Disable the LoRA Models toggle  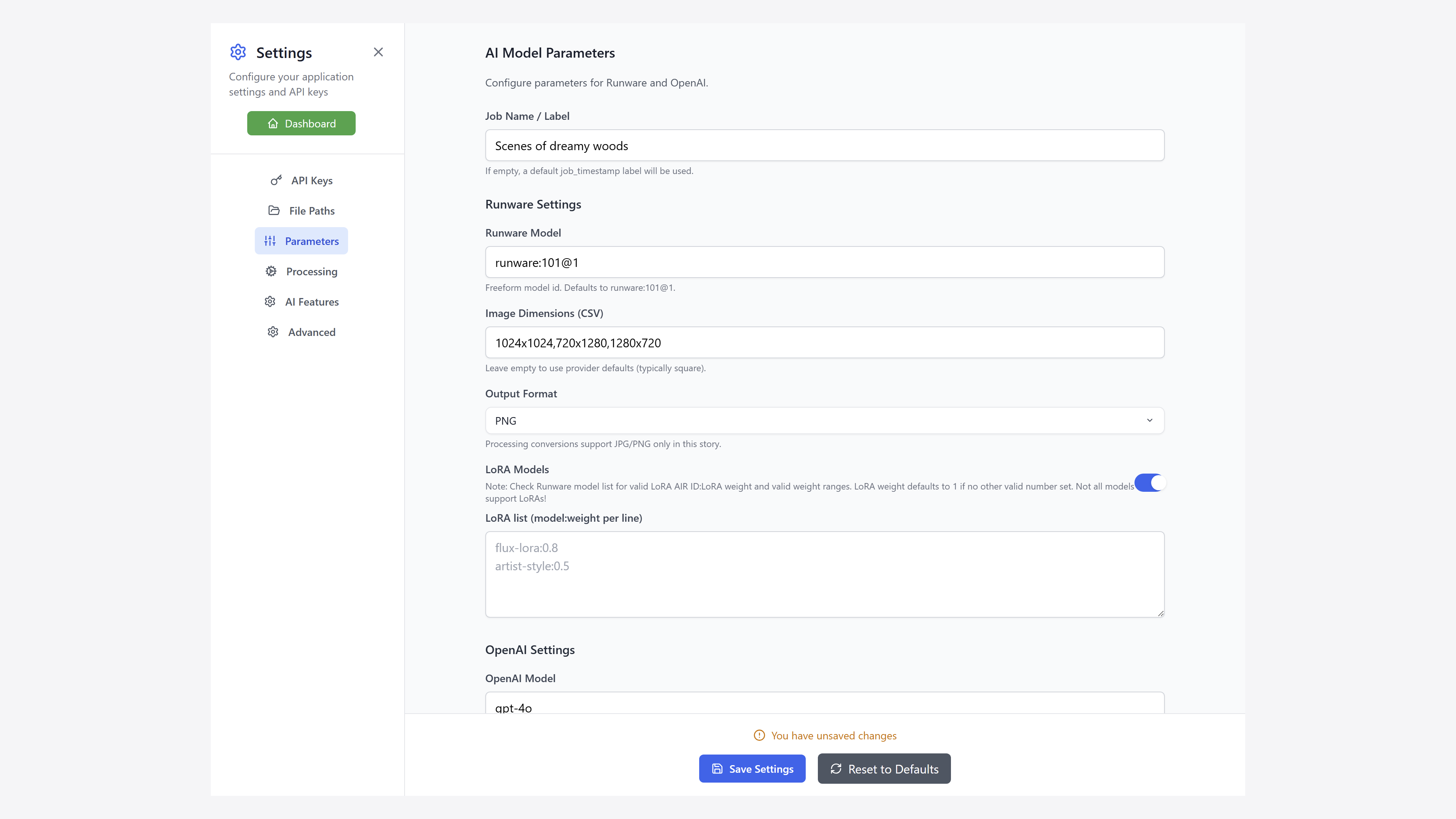click(x=1149, y=483)
